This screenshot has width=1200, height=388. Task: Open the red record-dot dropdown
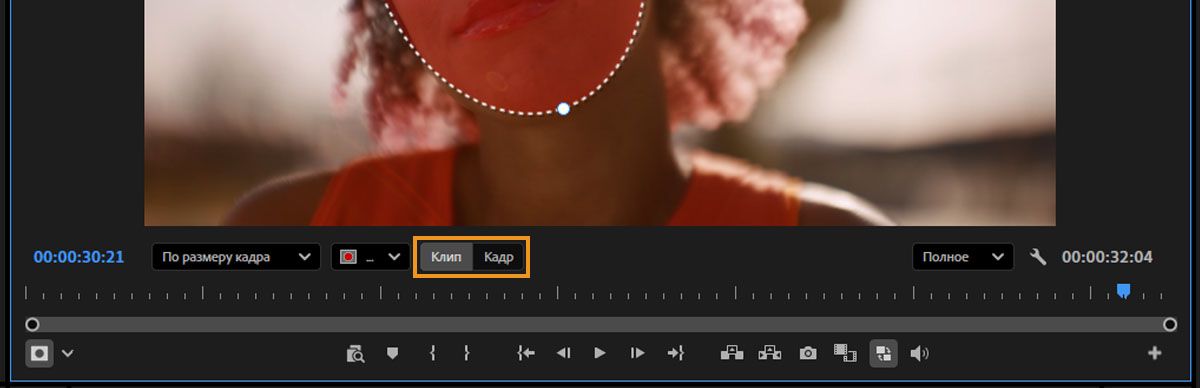(x=370, y=257)
